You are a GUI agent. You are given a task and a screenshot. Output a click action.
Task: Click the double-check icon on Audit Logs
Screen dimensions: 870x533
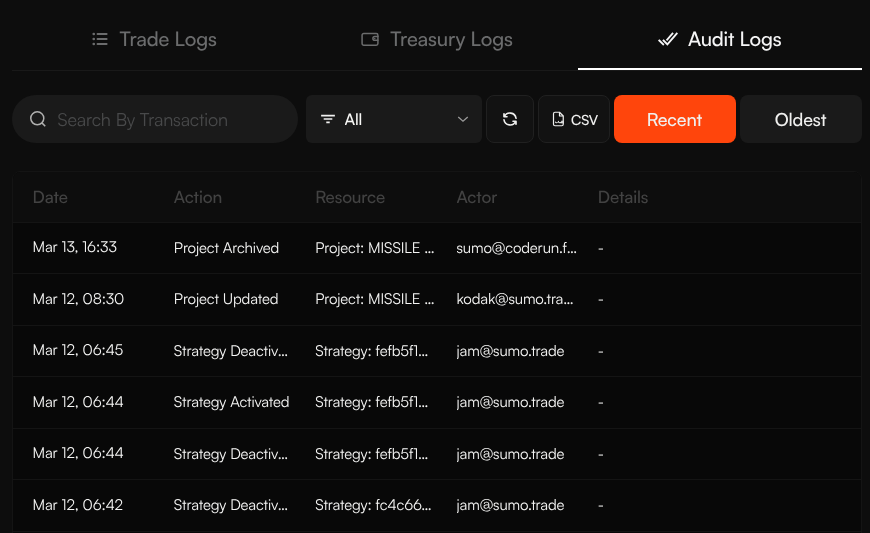667,40
